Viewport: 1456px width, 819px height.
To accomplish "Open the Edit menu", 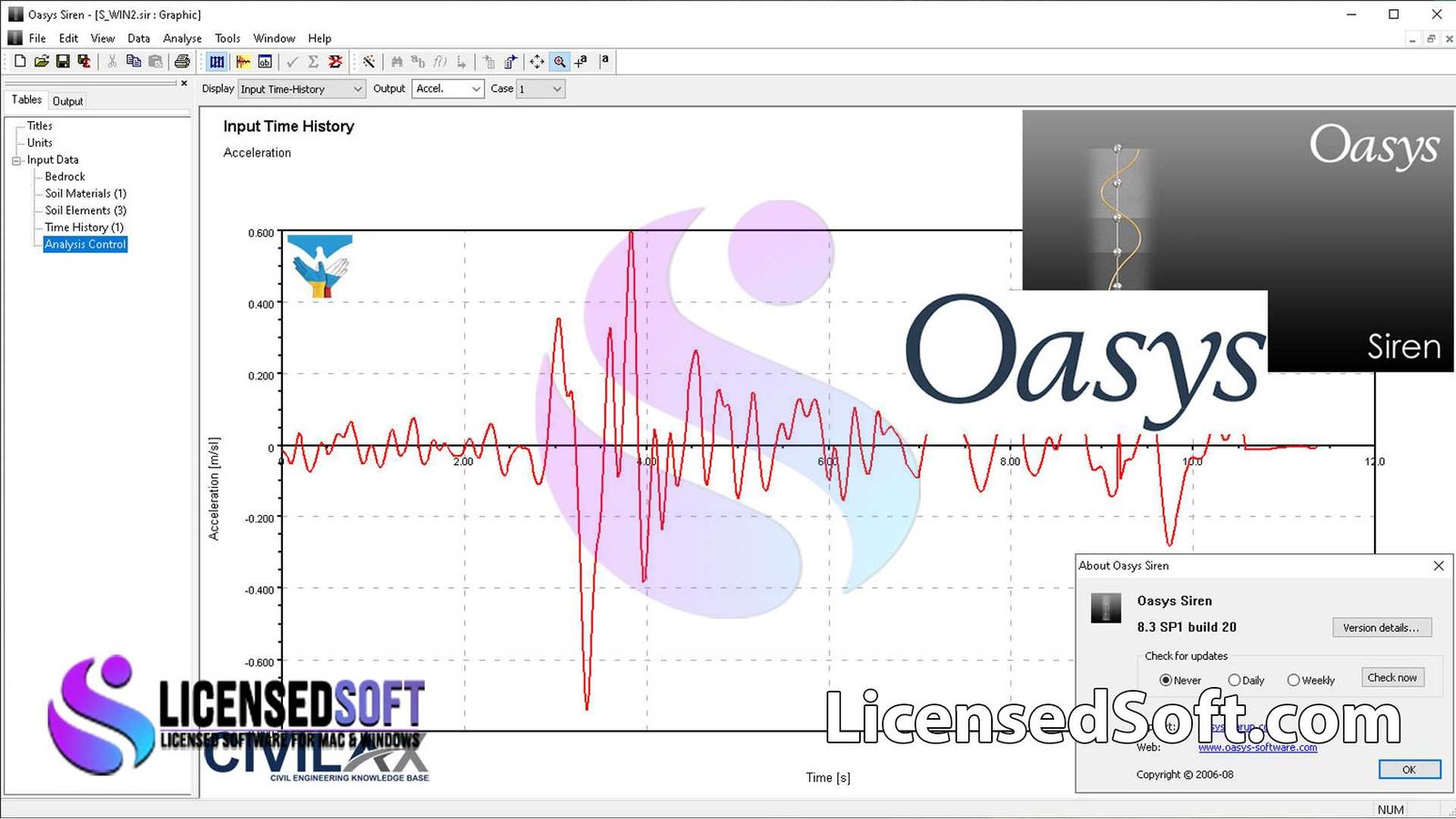I will (x=68, y=38).
